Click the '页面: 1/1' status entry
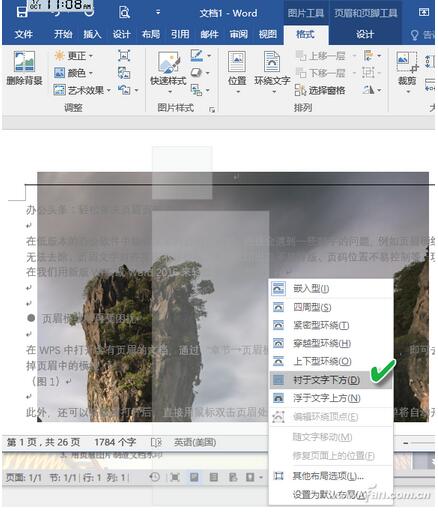 pyautogui.click(x=24, y=478)
